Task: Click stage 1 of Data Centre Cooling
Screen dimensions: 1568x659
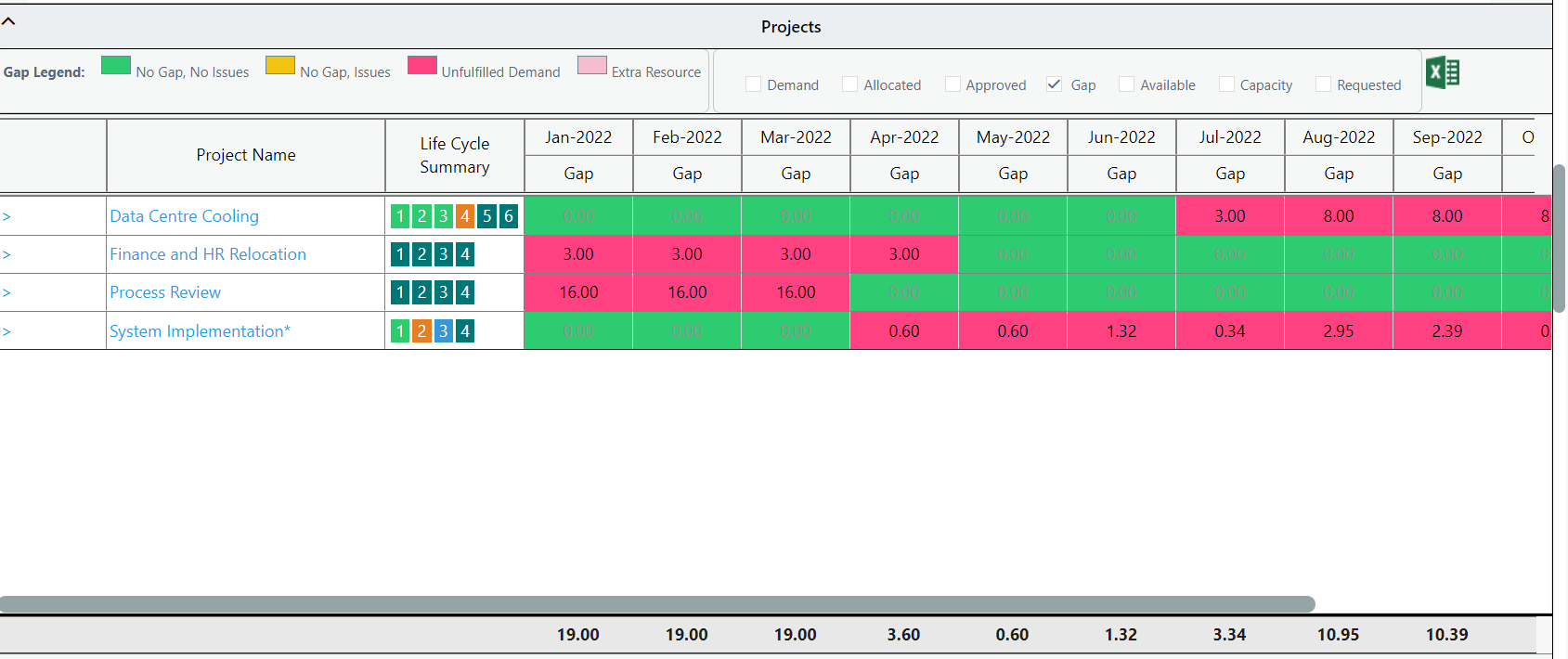Action: coord(400,216)
